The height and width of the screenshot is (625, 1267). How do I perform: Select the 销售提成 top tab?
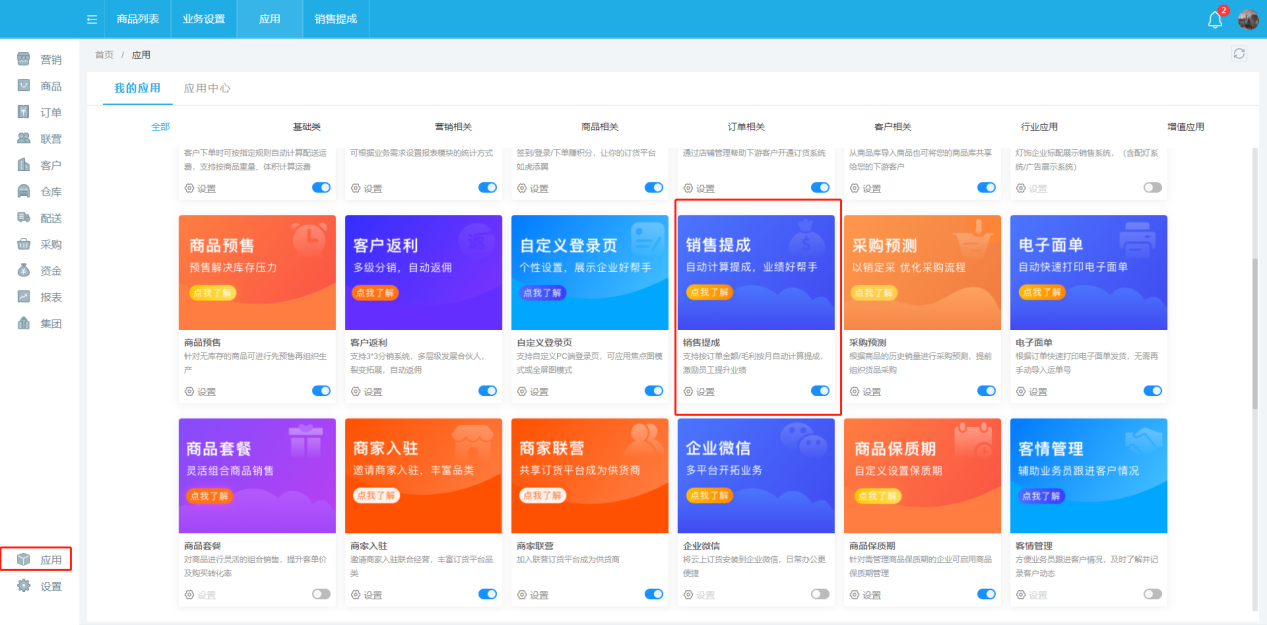pyautogui.click(x=335, y=19)
